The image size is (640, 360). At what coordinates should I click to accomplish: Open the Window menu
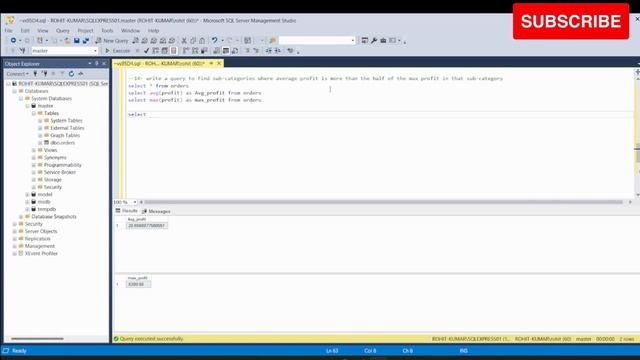pos(130,31)
